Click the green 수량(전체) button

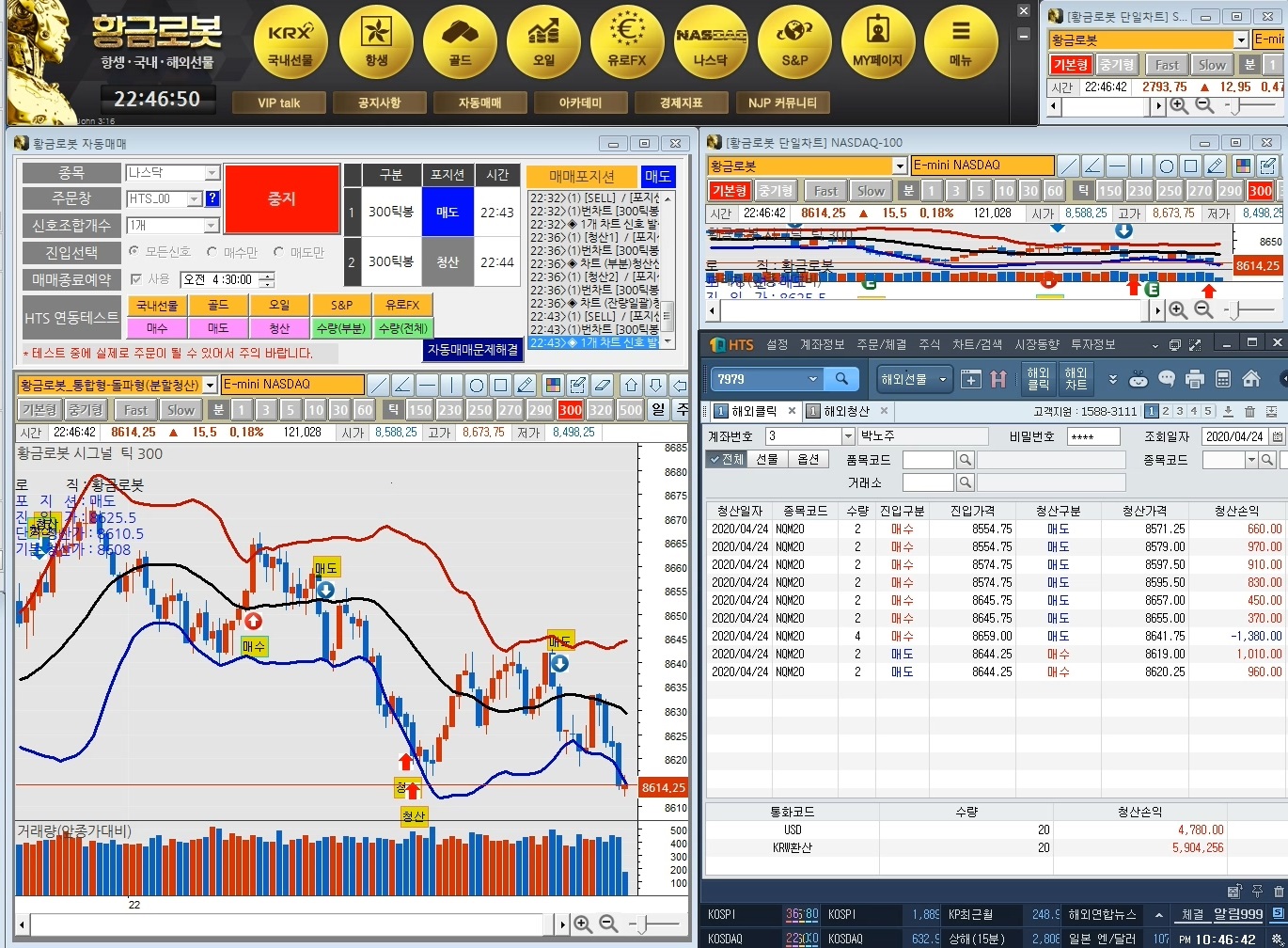[402, 328]
